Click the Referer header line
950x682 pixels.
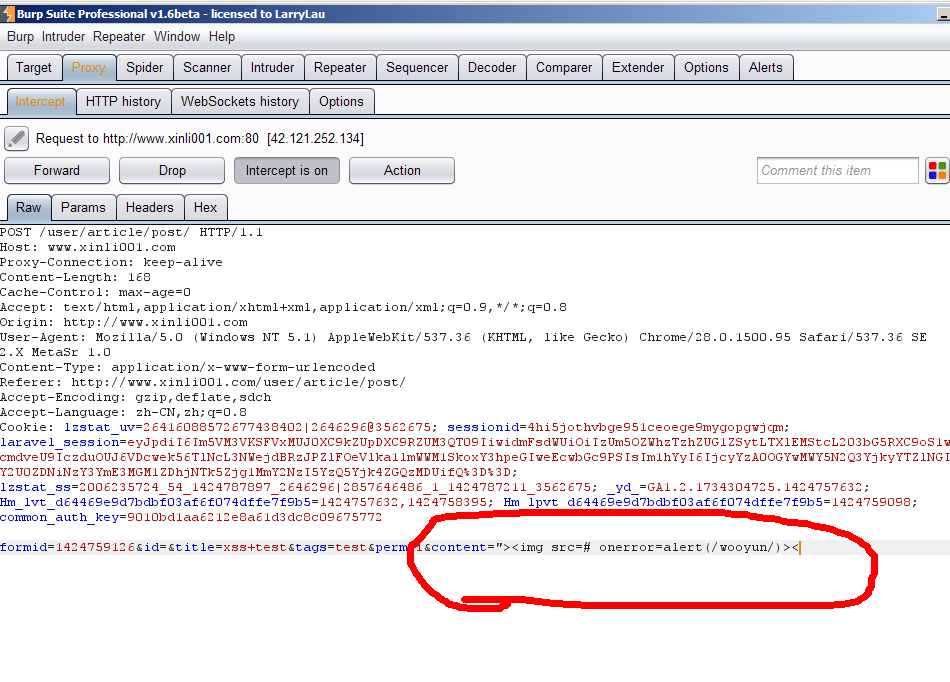[x=203, y=382]
